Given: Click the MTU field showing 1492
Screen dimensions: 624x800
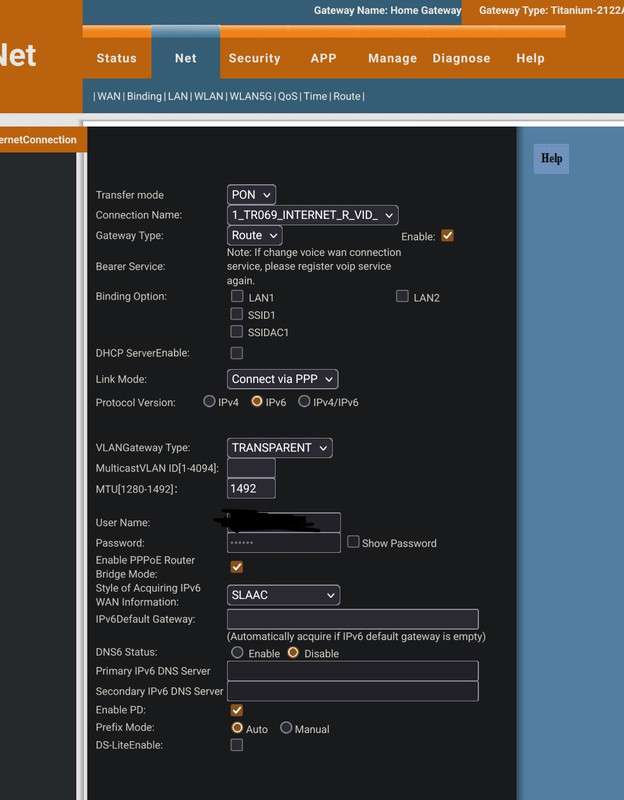Looking at the screenshot, I should point(251,488).
